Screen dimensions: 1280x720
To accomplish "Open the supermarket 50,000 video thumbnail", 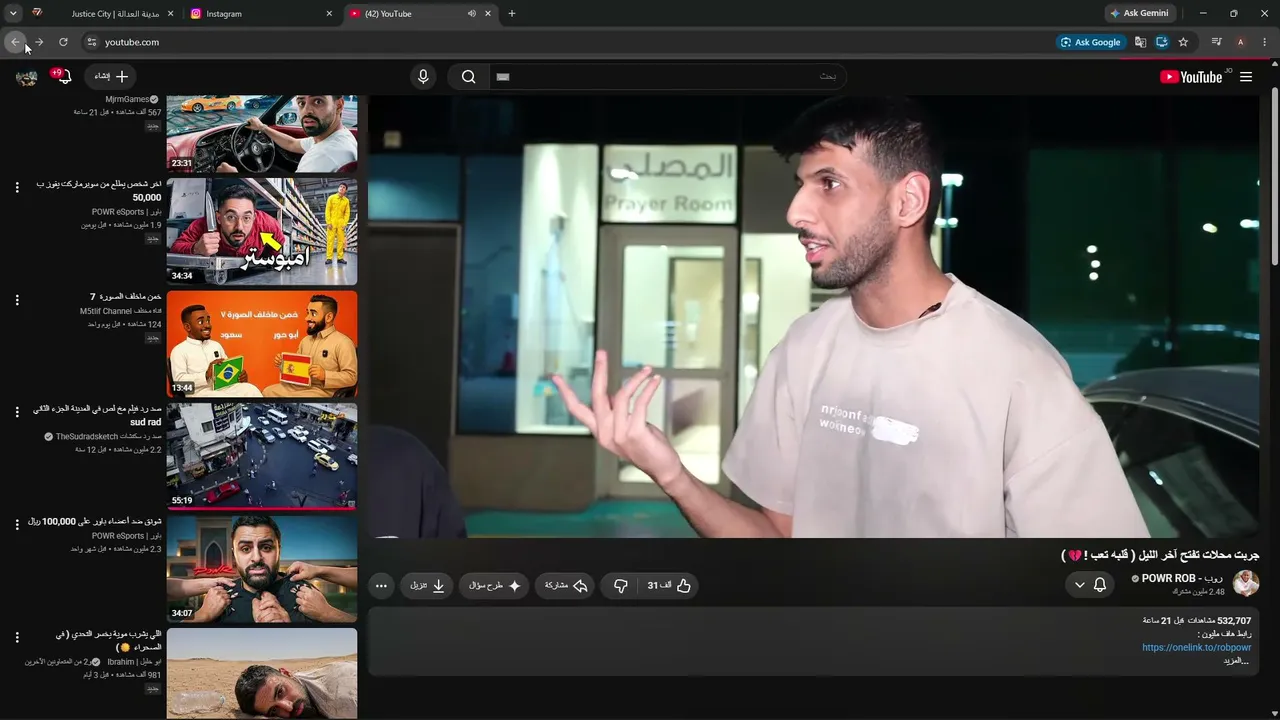I will pyautogui.click(x=262, y=232).
